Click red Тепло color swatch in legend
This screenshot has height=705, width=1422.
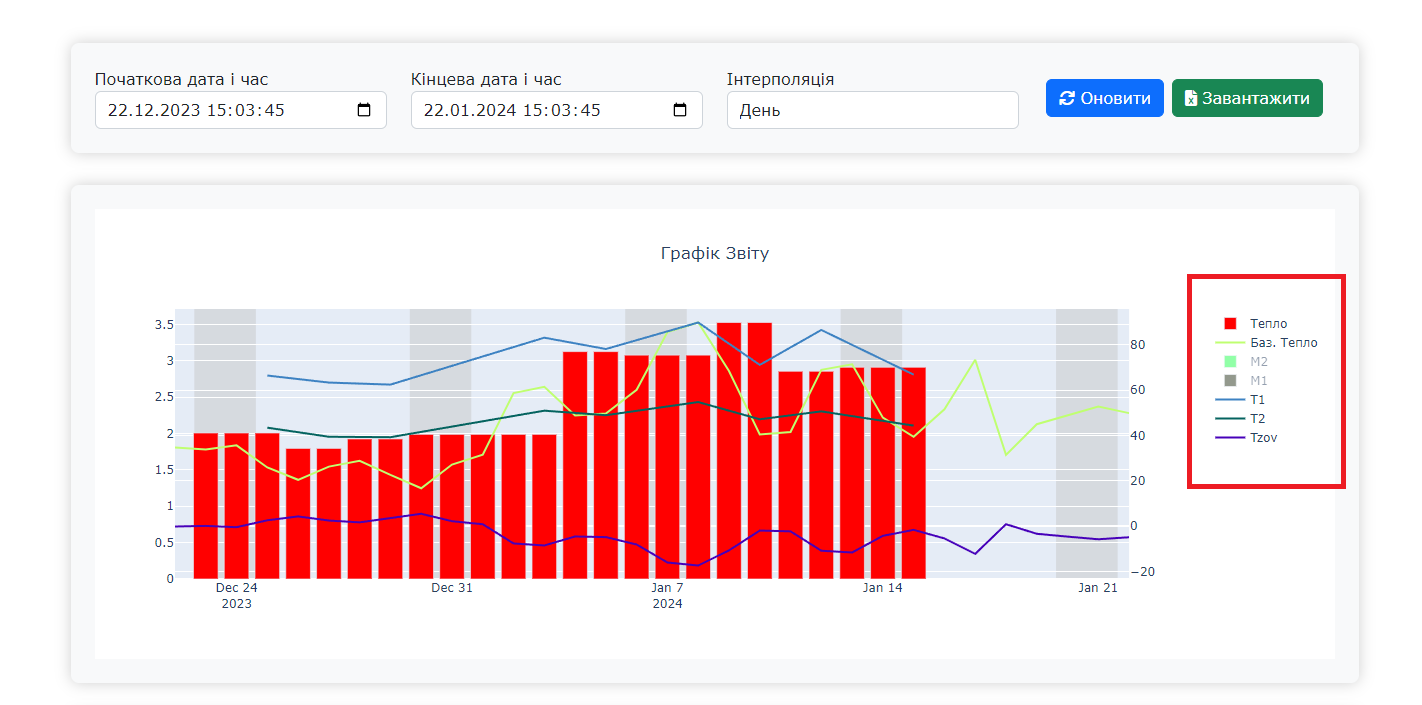(1230, 324)
